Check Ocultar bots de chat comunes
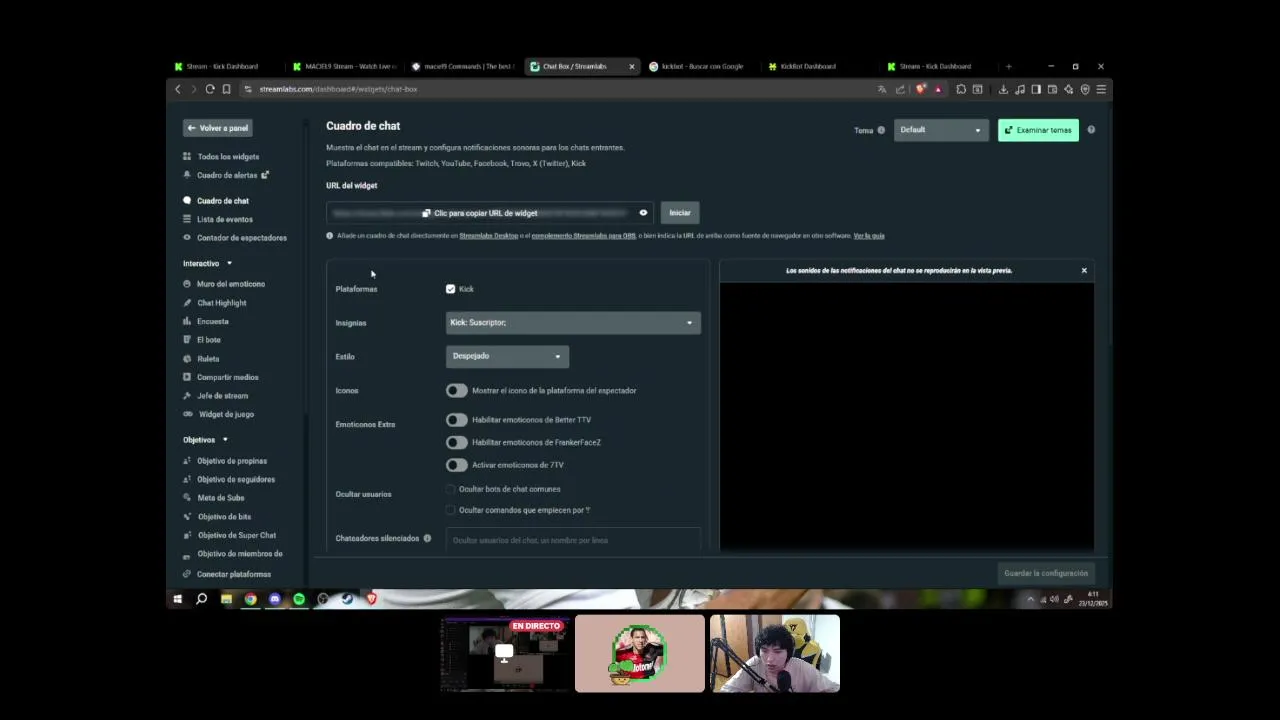Image resolution: width=1280 pixels, height=720 pixels. click(451, 489)
